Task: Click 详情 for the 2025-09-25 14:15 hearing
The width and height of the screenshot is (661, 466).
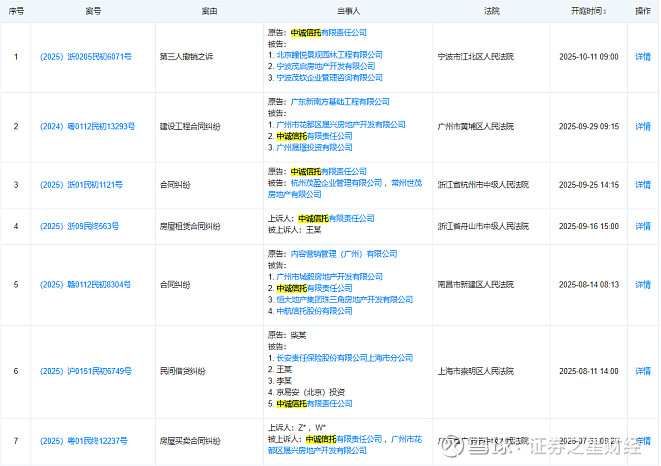Action: pyautogui.click(x=643, y=185)
